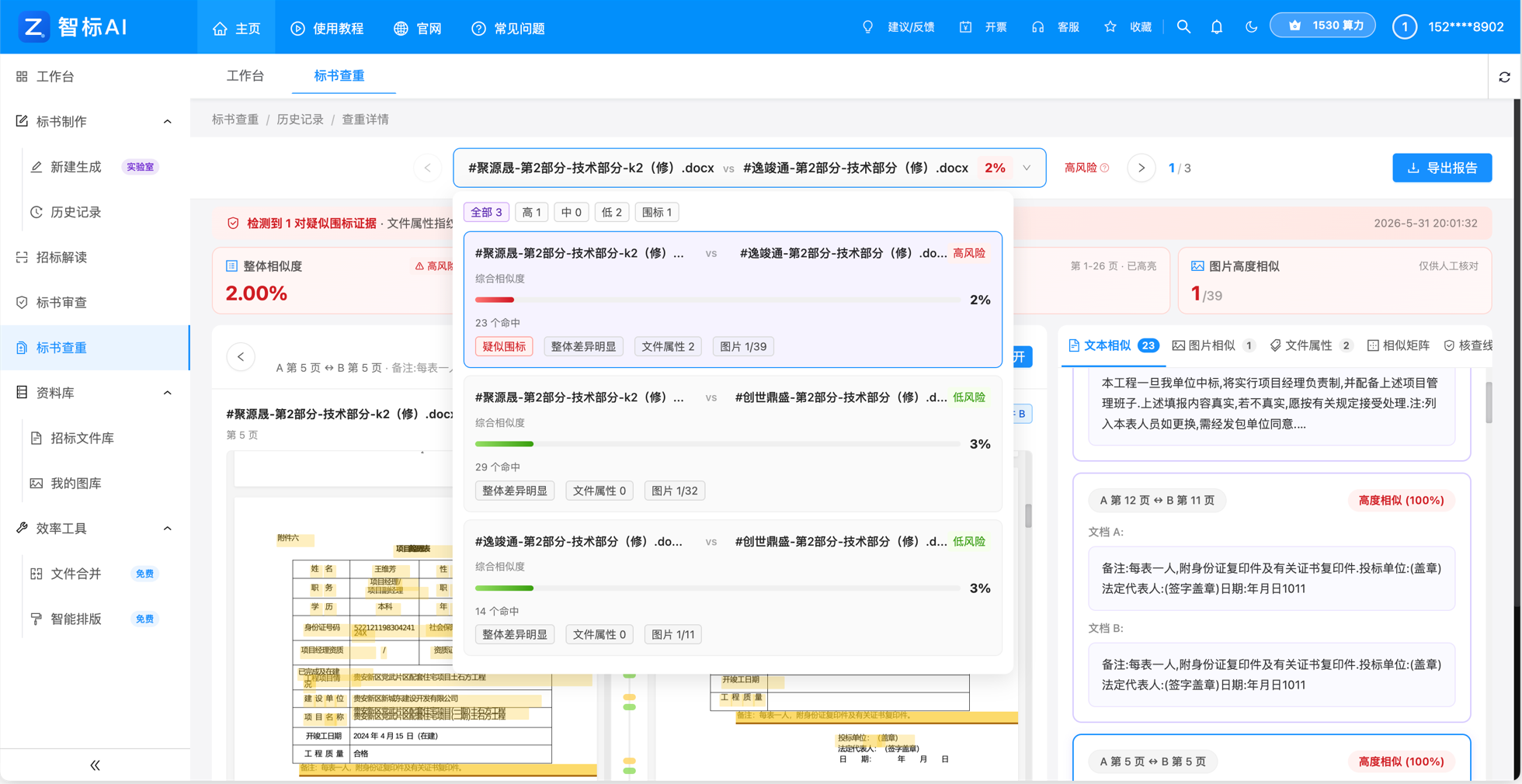Select 标书查重 in sidebar
This screenshot has height=784, width=1522.
pos(95,348)
